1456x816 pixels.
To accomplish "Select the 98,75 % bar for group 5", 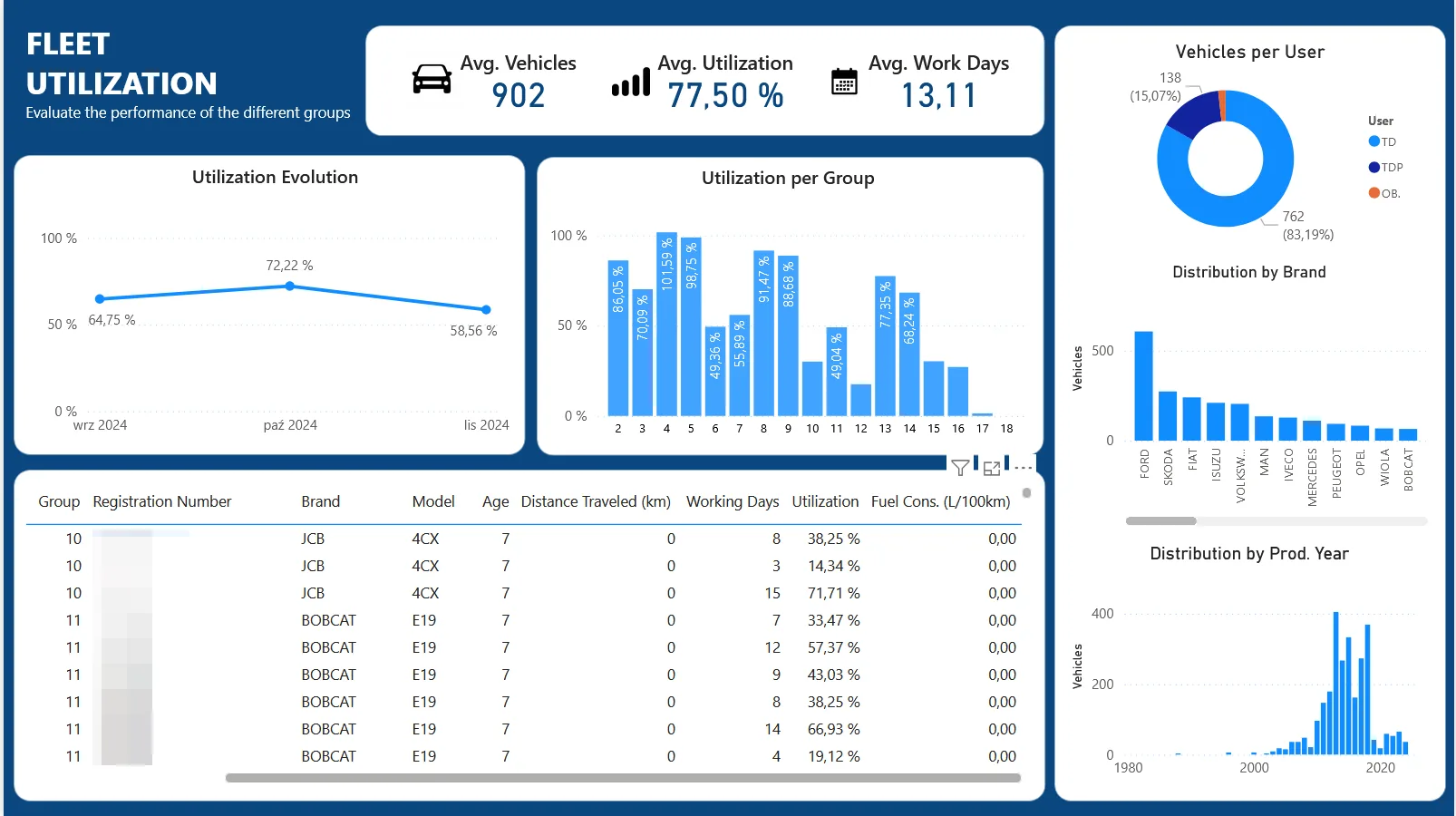I will (691, 326).
